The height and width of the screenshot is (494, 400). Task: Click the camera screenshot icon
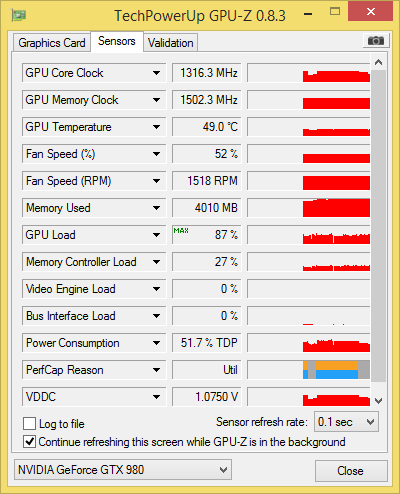pyautogui.click(x=376, y=41)
